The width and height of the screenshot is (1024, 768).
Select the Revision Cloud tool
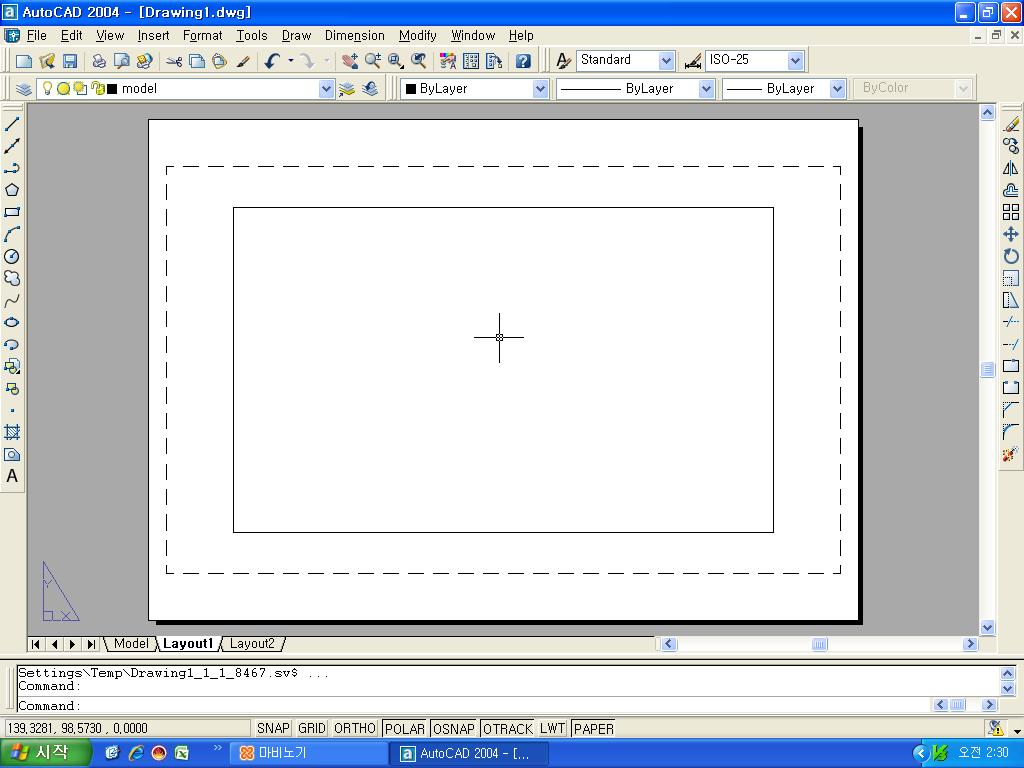coord(12,278)
